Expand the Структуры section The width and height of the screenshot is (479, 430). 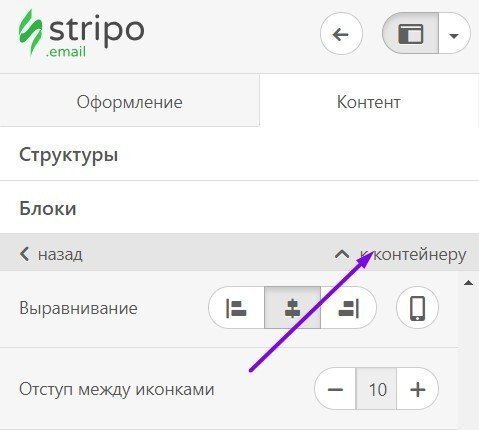pyautogui.click(x=239, y=155)
